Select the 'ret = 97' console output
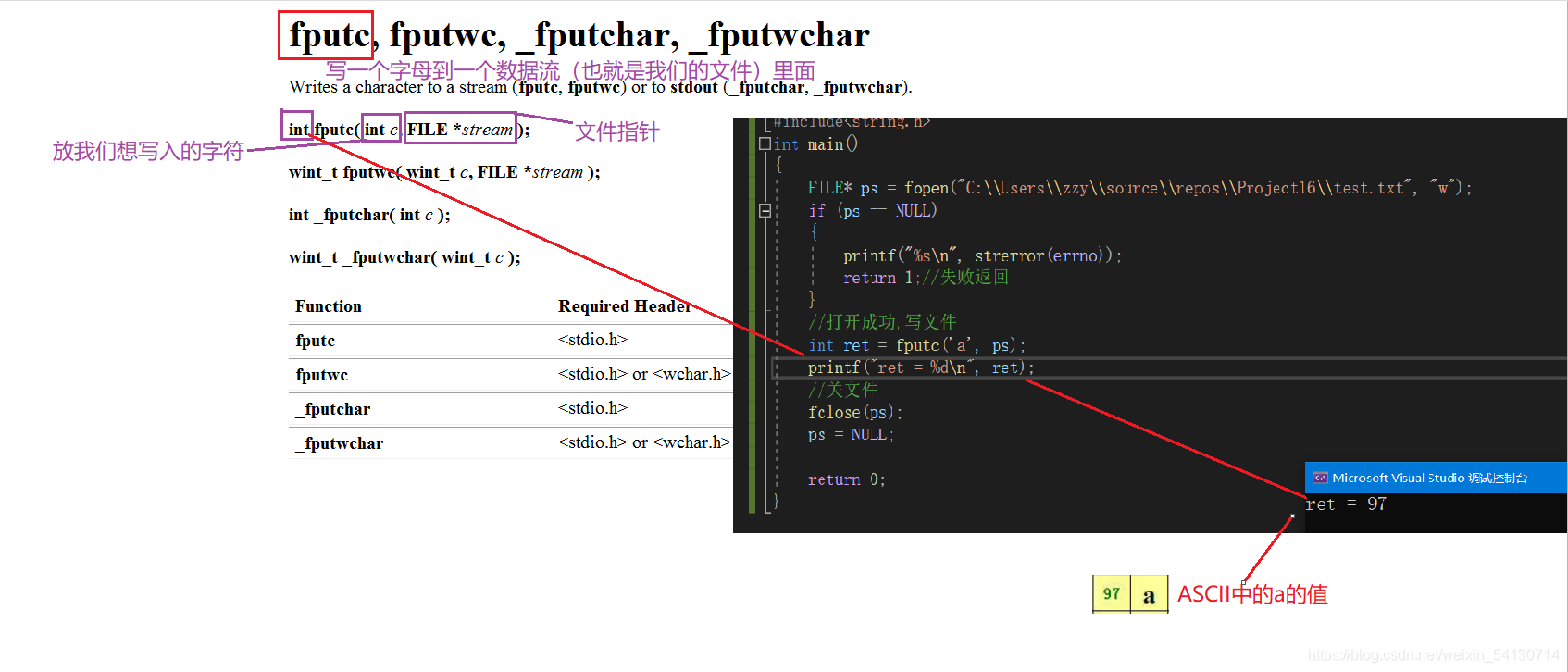 [1346, 504]
